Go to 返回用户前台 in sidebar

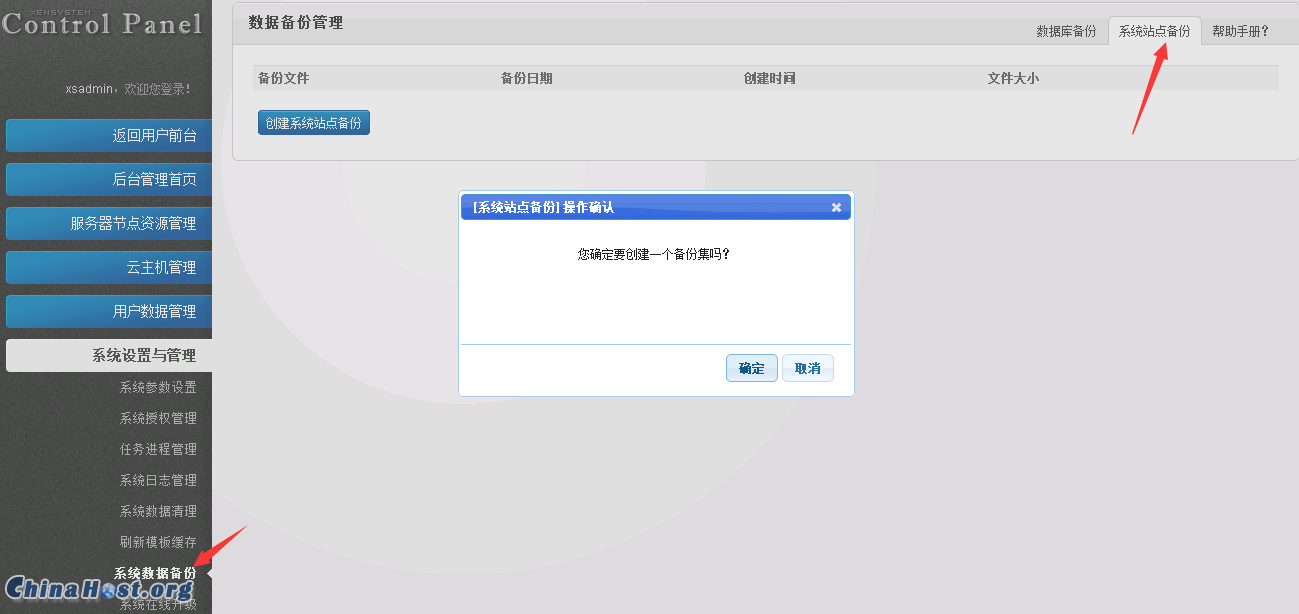click(x=109, y=136)
